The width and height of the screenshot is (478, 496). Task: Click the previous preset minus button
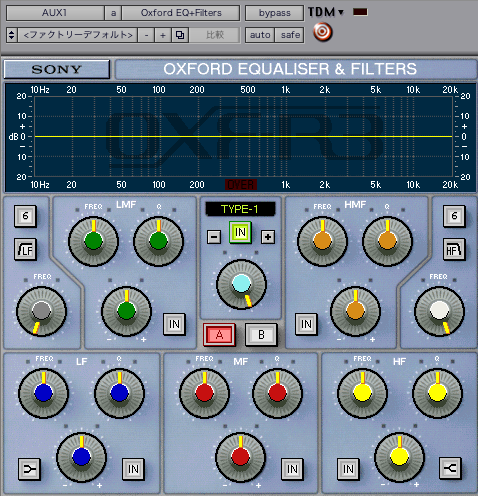click(x=146, y=35)
